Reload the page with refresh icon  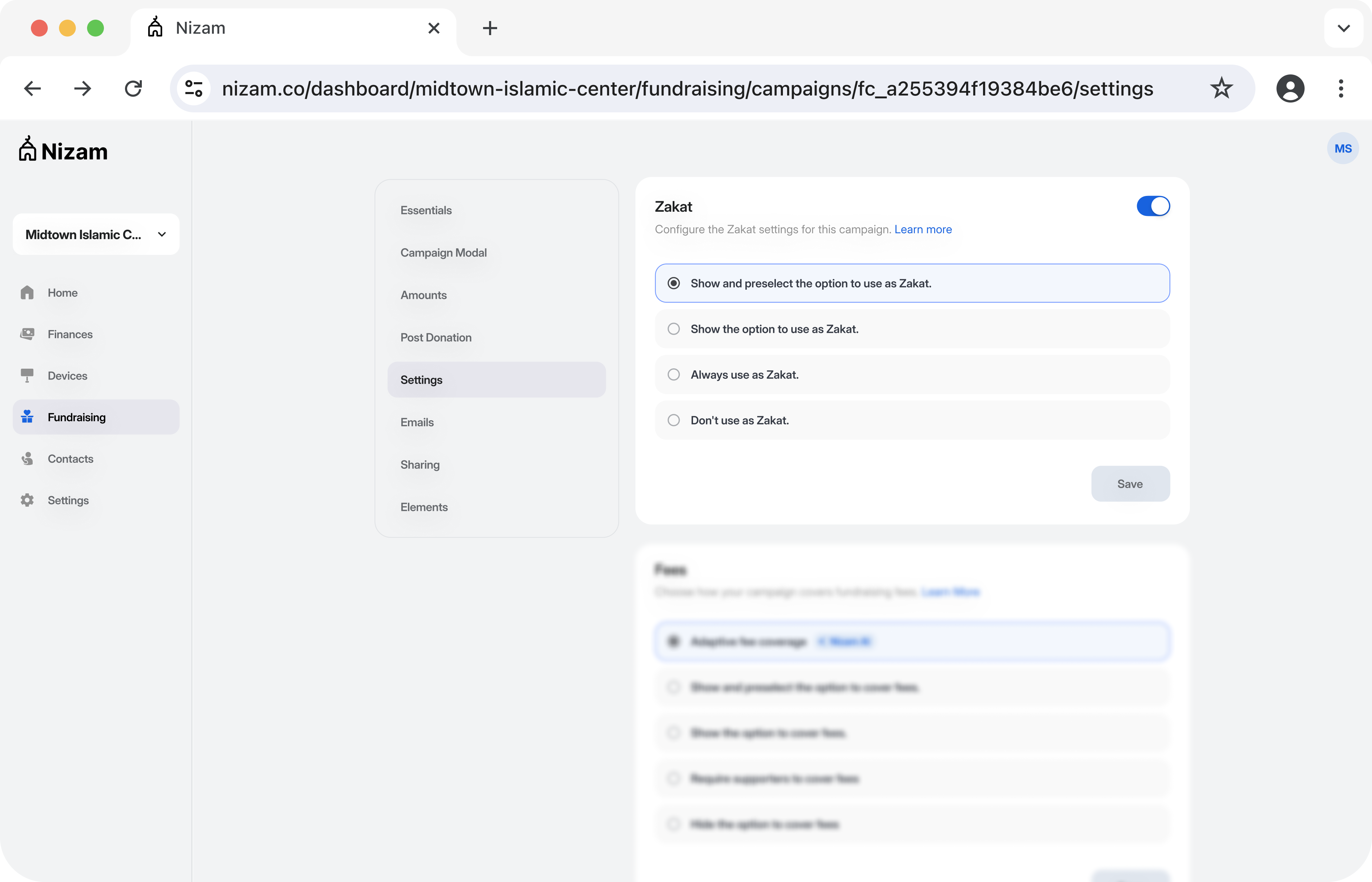pos(133,88)
